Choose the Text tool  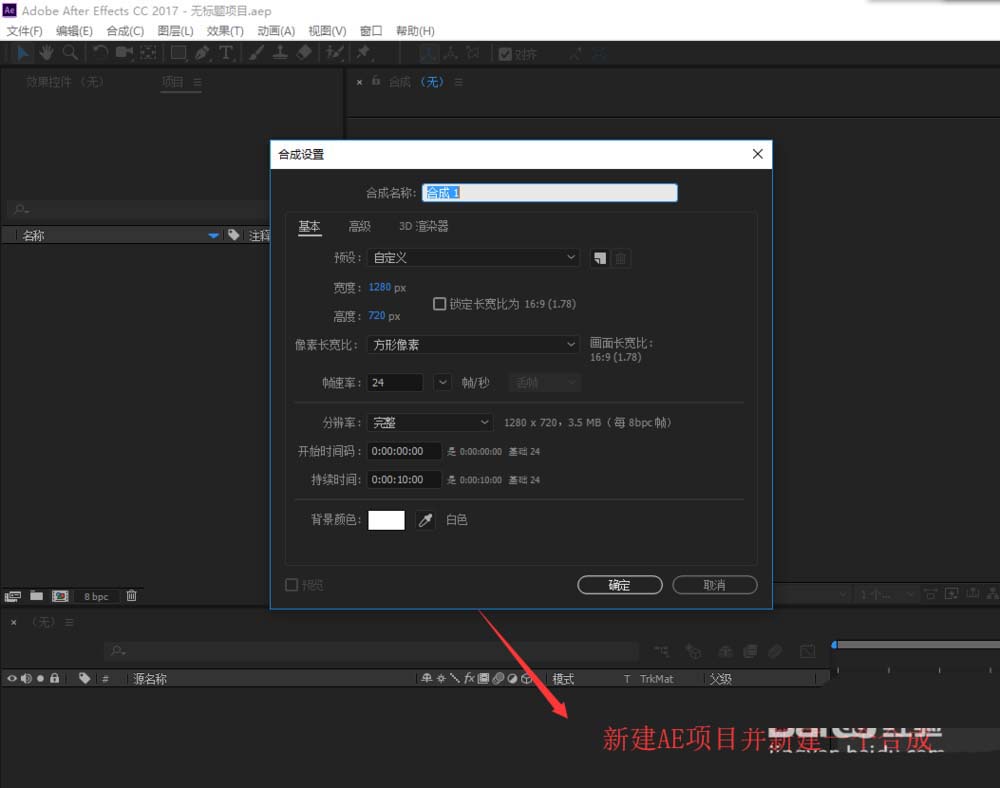click(226, 53)
